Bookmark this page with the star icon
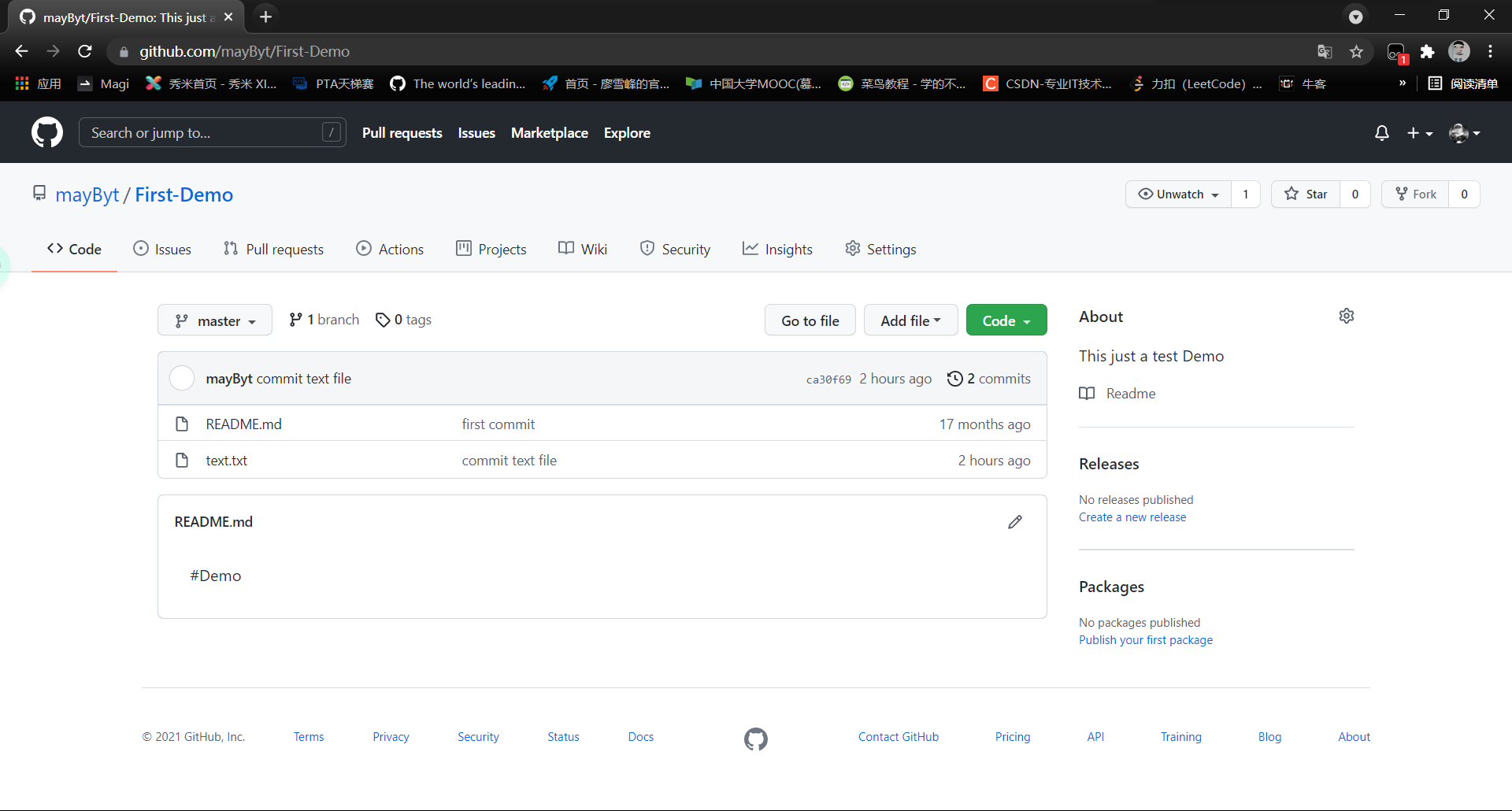 tap(1356, 51)
